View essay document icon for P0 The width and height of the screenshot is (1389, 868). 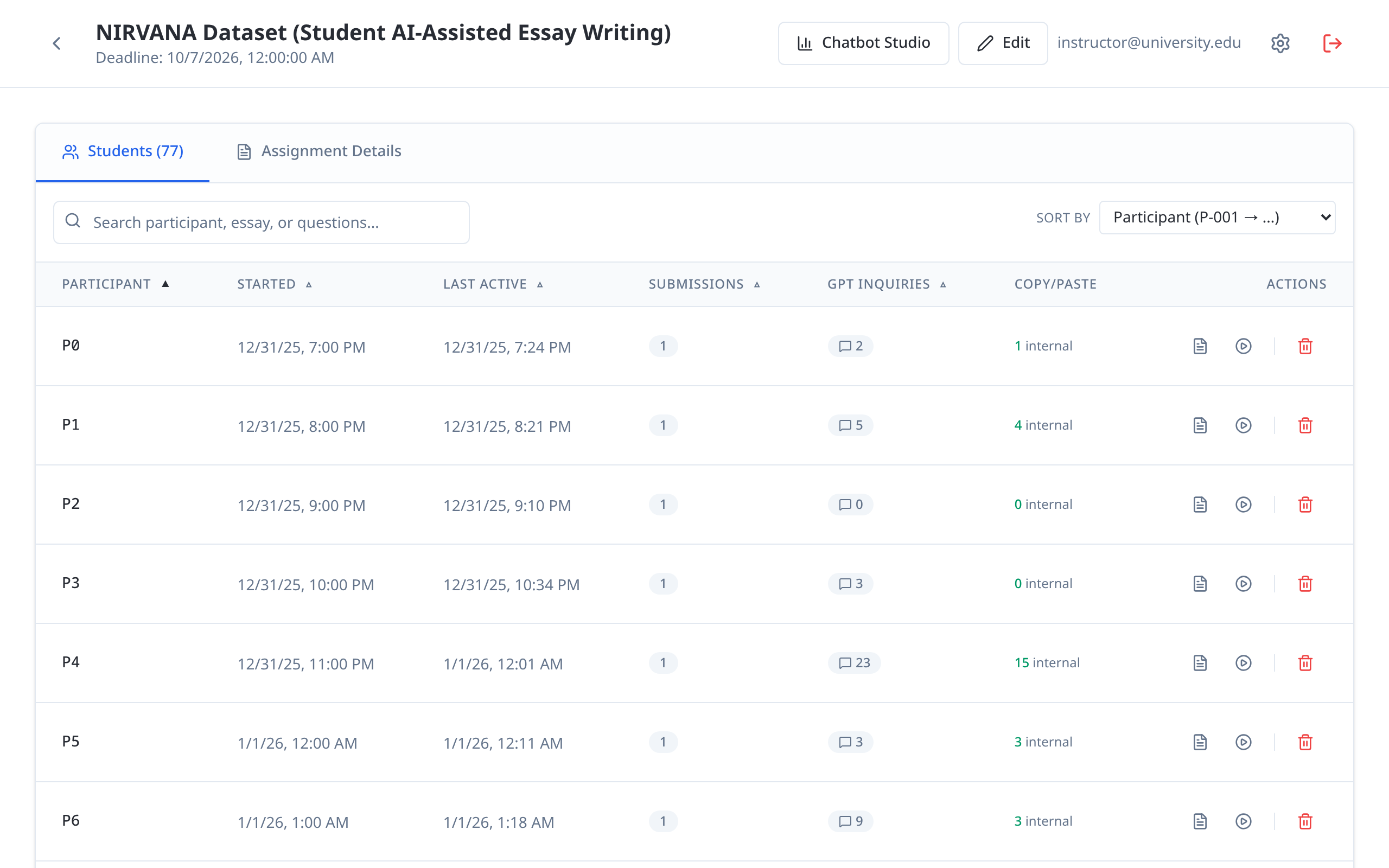click(1200, 346)
